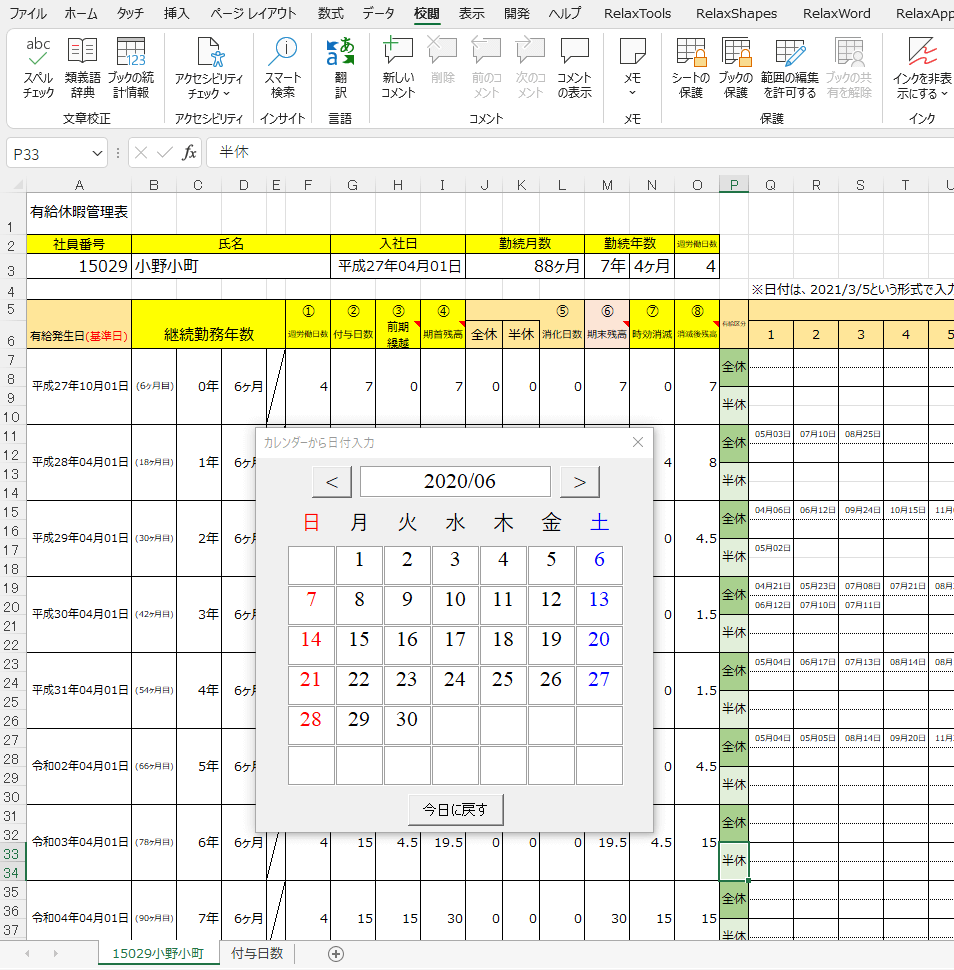Select day 17 in the calendar
954x970 pixels.
point(455,640)
